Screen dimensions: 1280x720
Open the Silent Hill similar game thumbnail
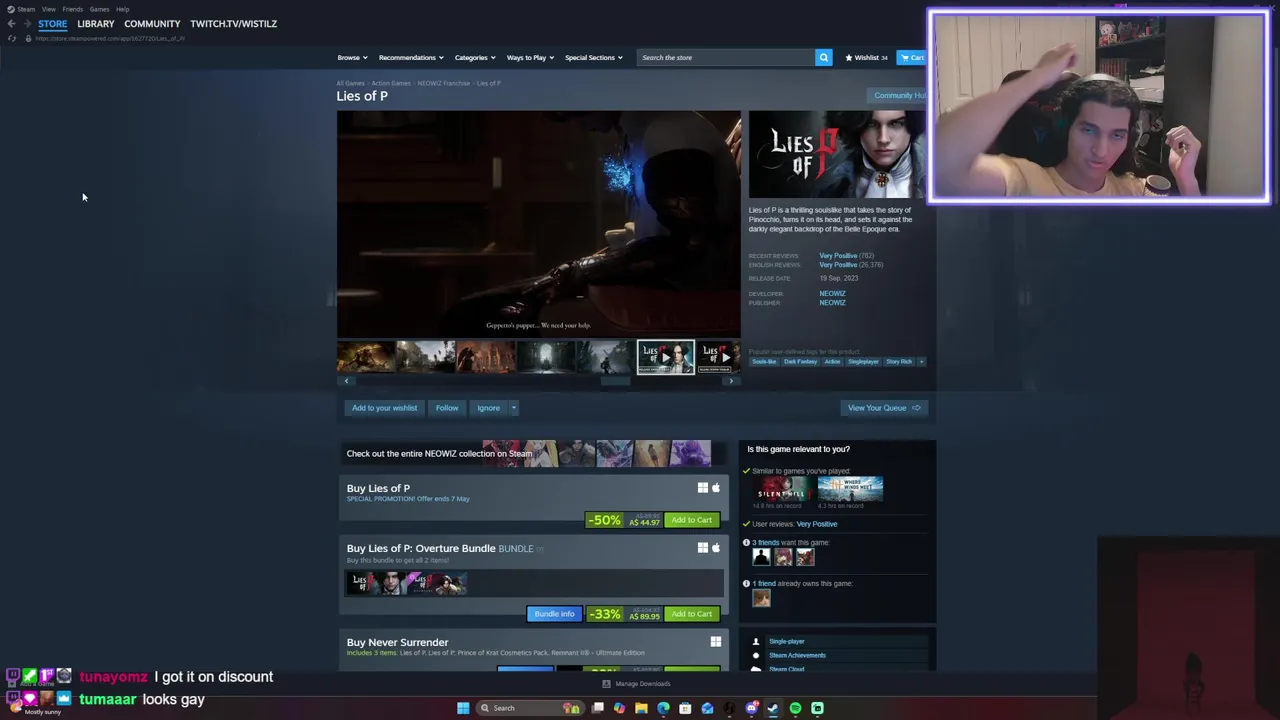click(781, 489)
